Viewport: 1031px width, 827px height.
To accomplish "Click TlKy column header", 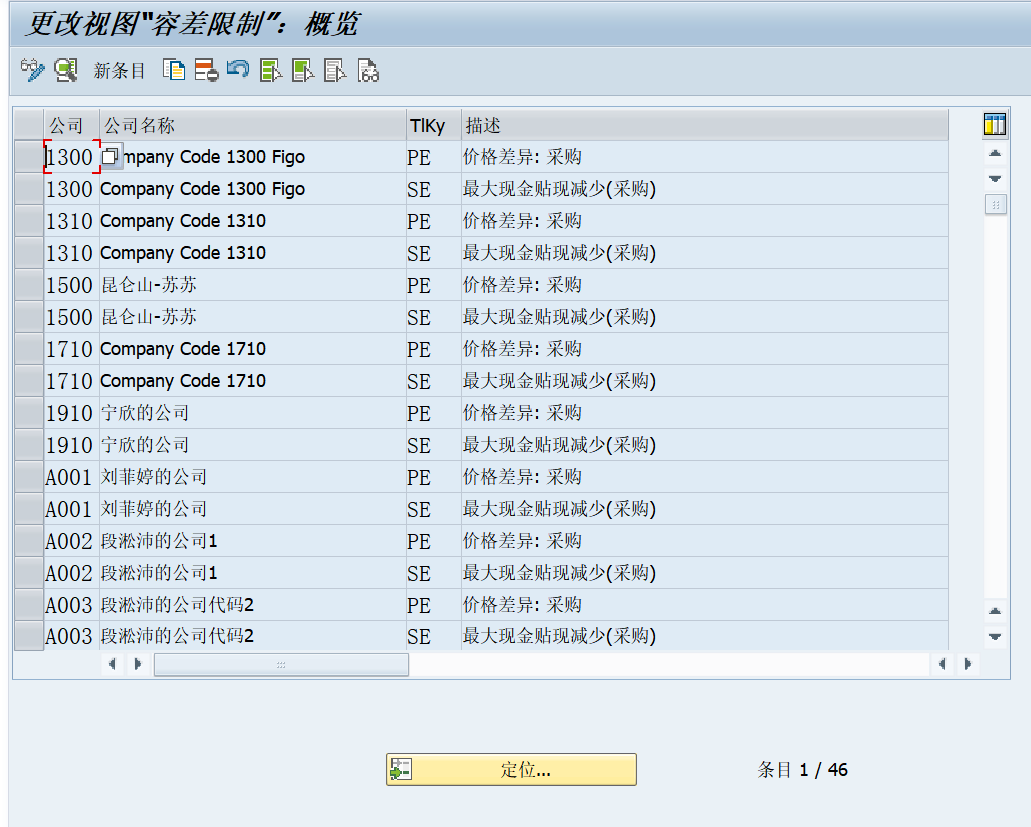I will tap(434, 125).
